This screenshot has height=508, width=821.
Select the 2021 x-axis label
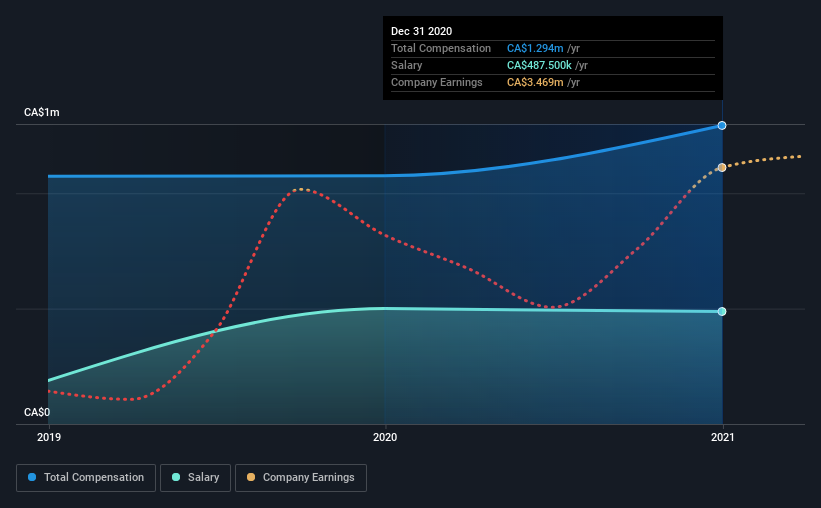point(723,437)
